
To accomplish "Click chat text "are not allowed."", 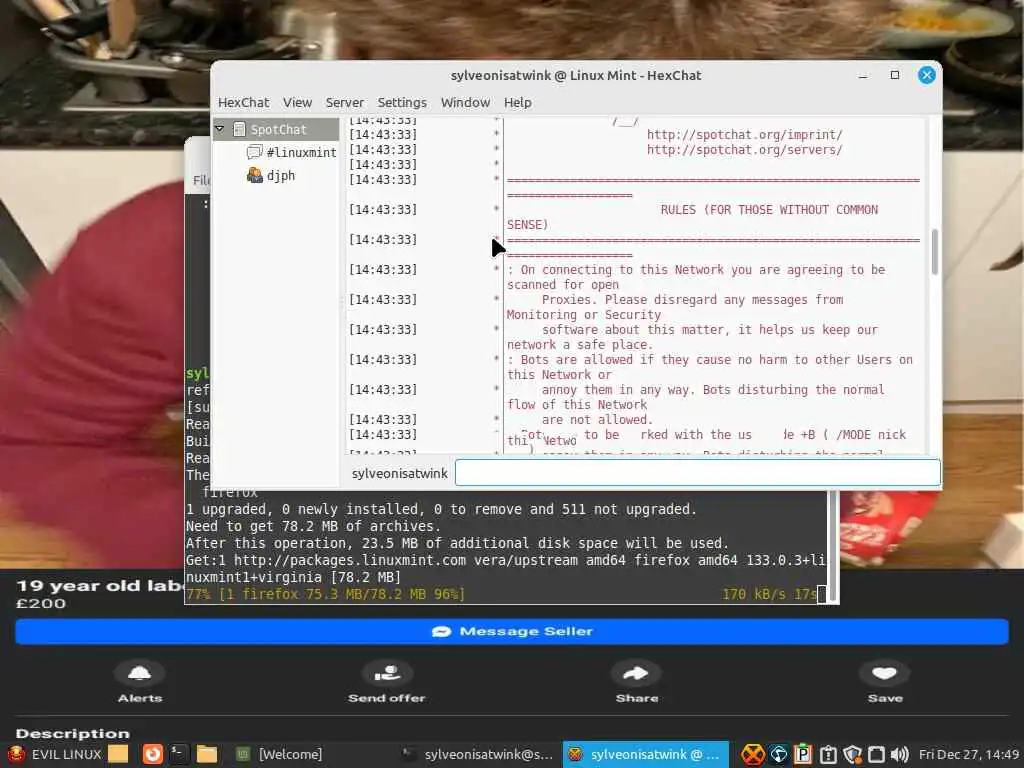I will (597, 420).
